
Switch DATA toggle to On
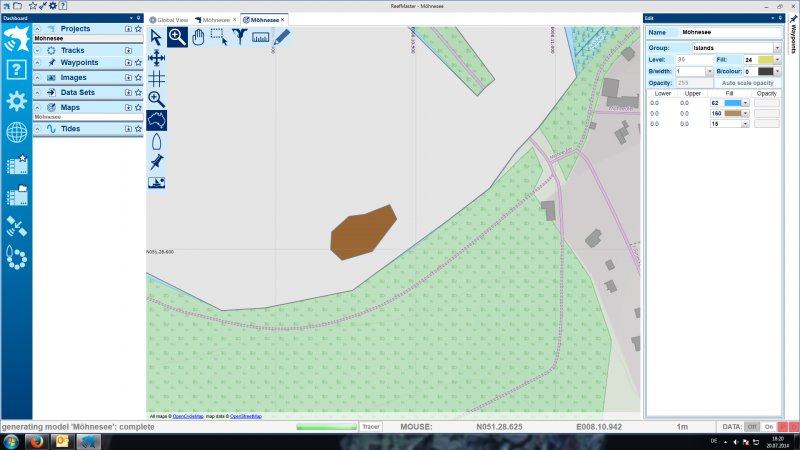769,427
